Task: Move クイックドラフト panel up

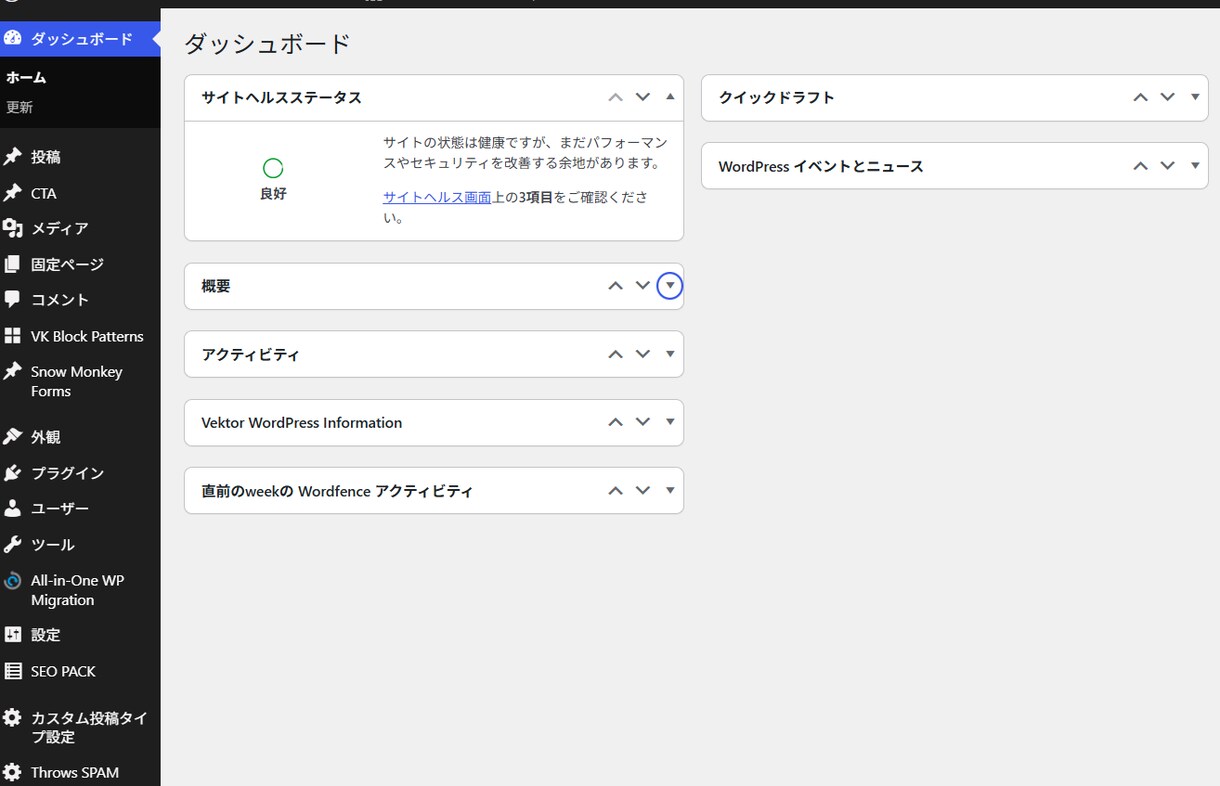Action: pos(1140,97)
